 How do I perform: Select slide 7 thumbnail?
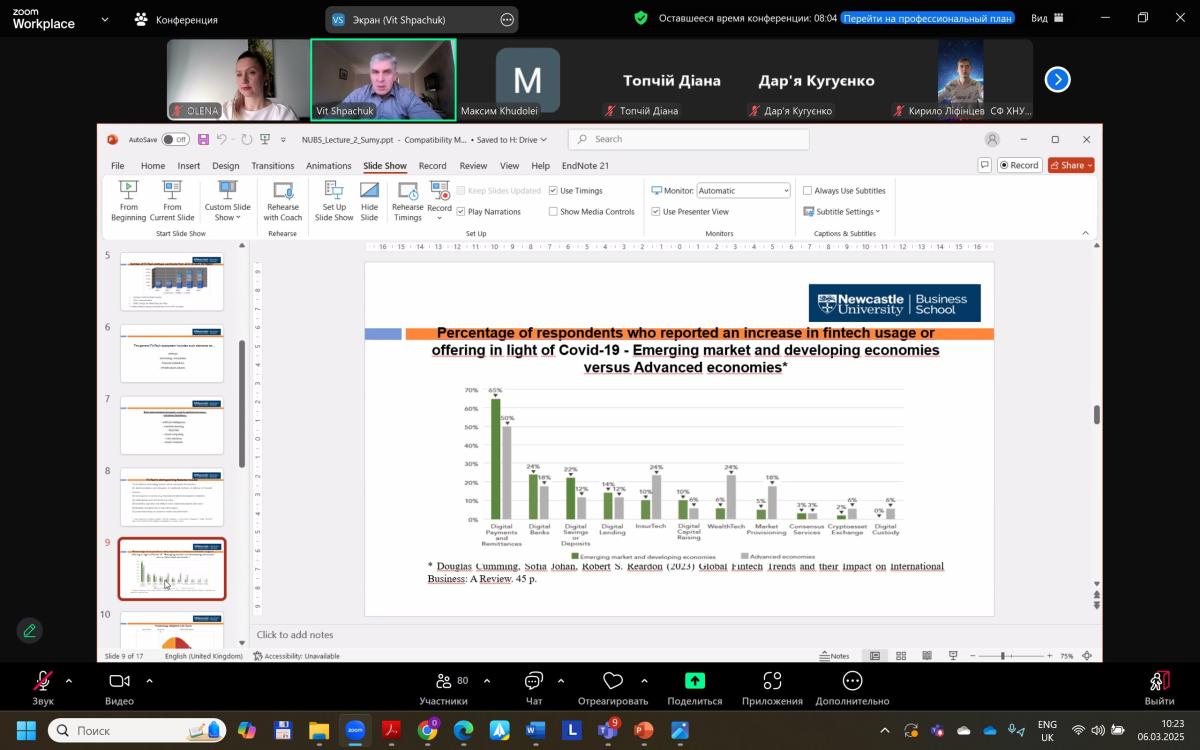[172, 425]
